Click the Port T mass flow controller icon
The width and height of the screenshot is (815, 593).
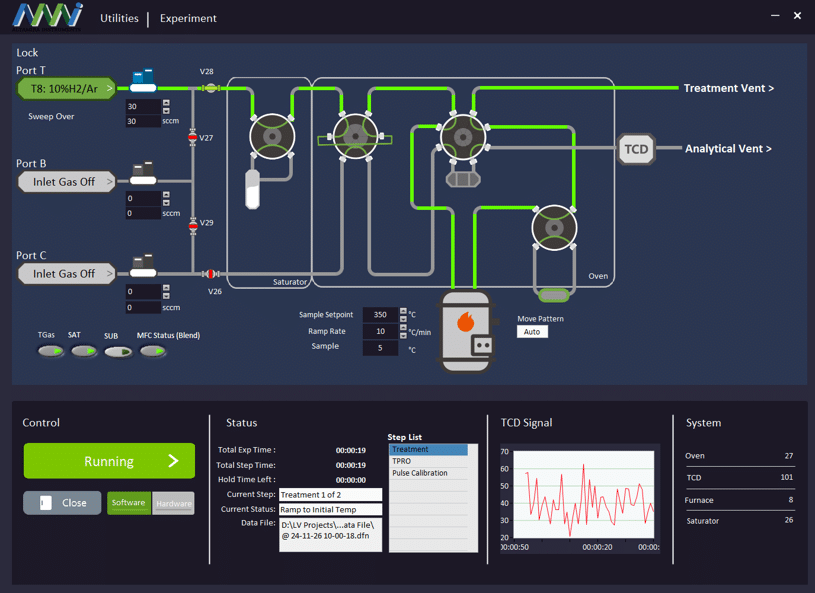tap(143, 80)
